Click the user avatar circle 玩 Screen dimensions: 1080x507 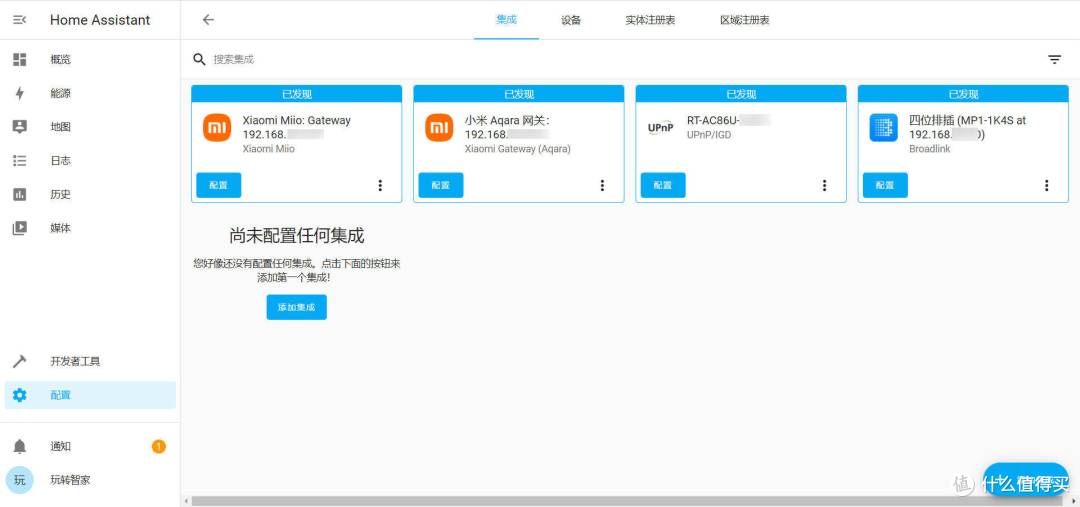point(19,480)
